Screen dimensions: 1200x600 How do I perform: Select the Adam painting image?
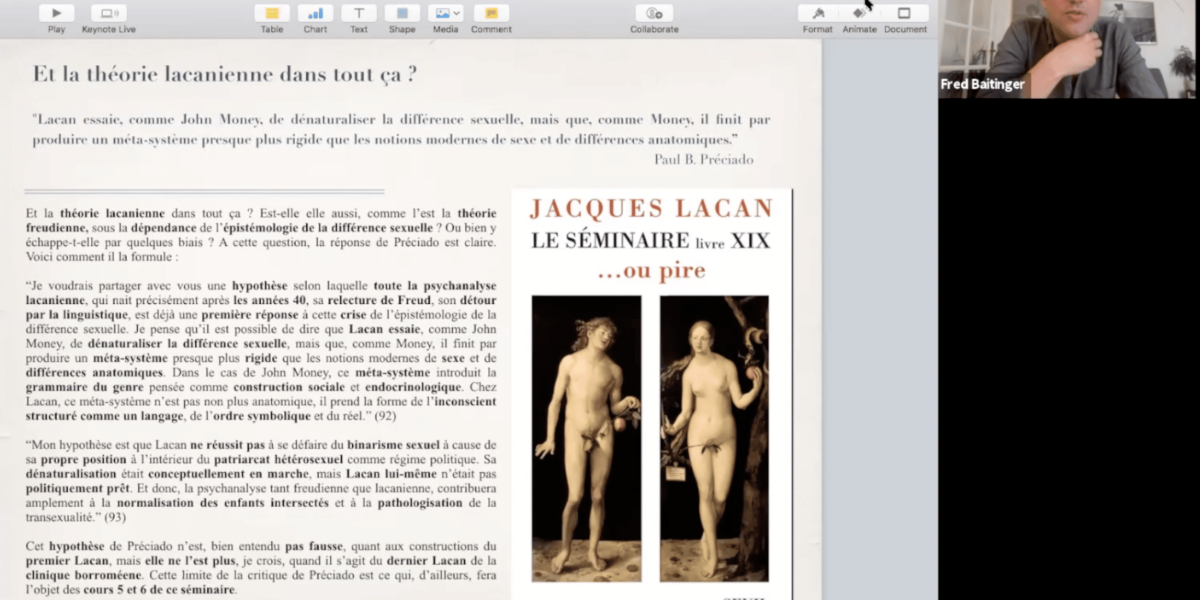586,438
